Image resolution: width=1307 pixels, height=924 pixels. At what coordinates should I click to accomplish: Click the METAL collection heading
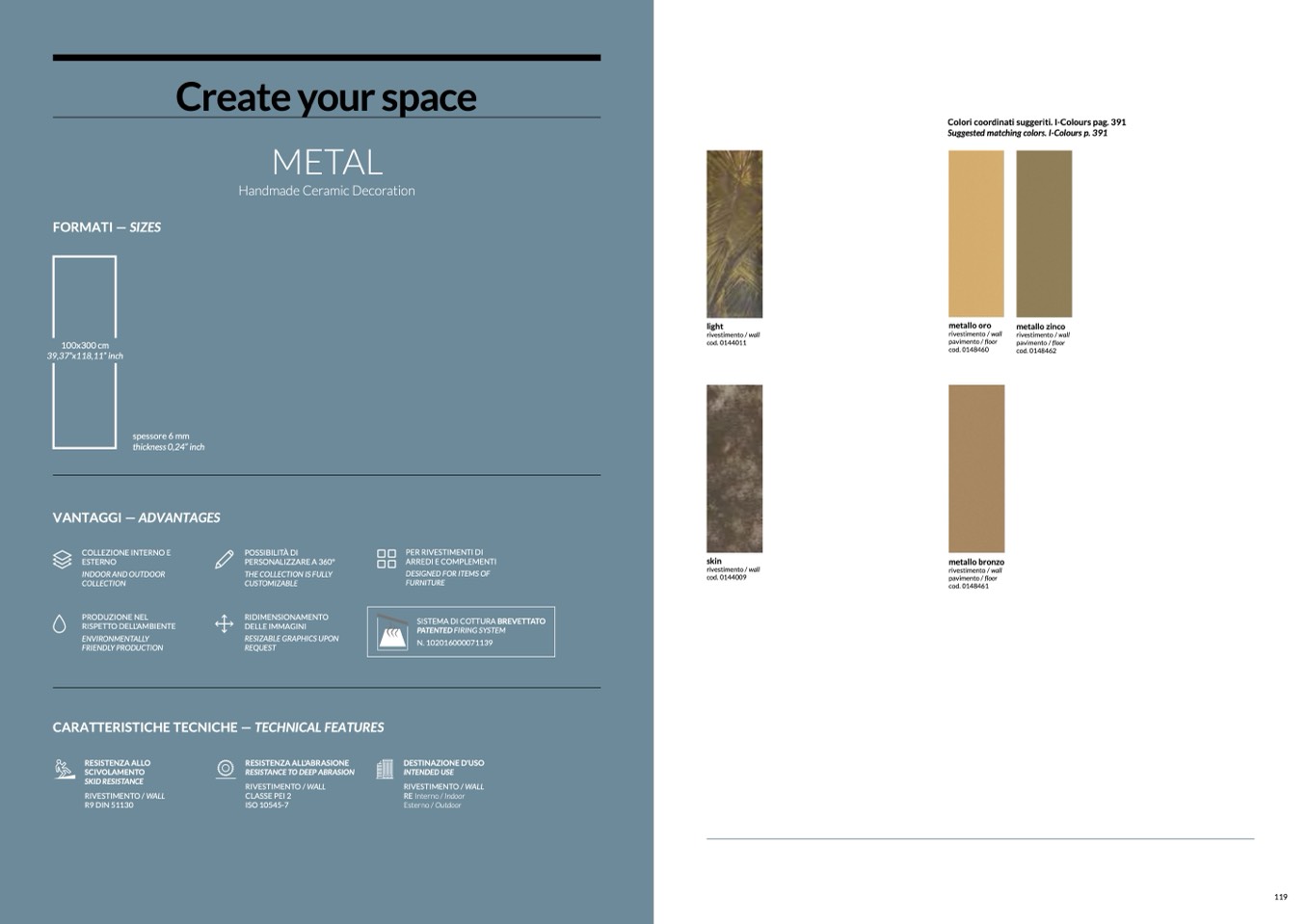pyautogui.click(x=327, y=162)
